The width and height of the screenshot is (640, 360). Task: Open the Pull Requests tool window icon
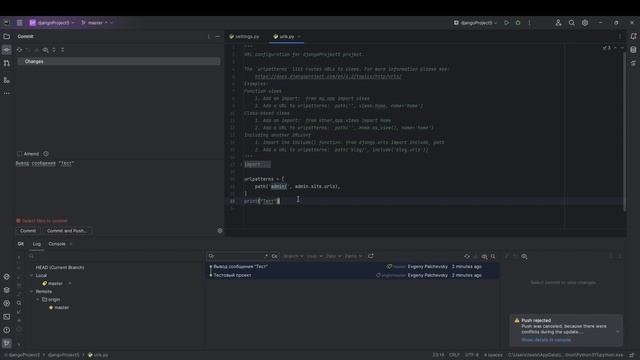point(7,63)
